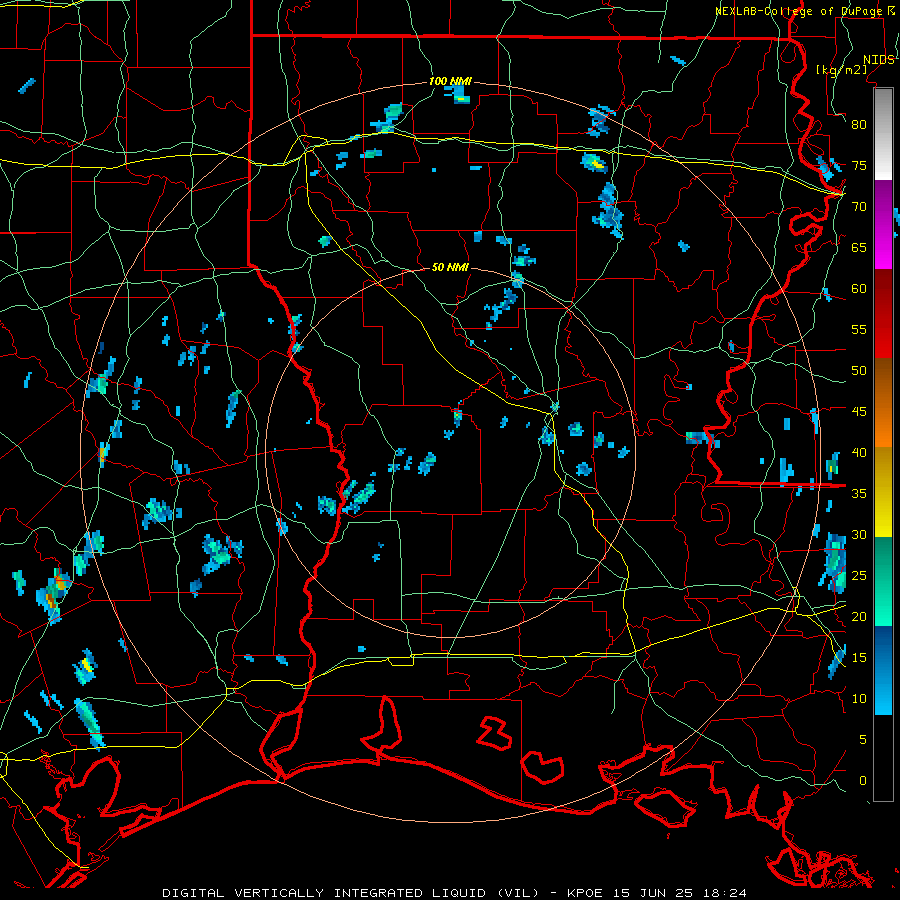The height and width of the screenshot is (900, 900).
Task: Click the 50 NMI range ring label
Action: coord(450,267)
